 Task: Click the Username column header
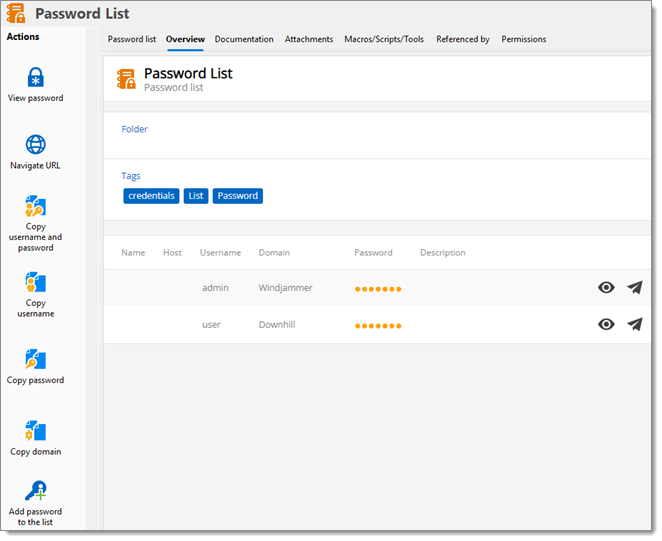pyautogui.click(x=220, y=253)
